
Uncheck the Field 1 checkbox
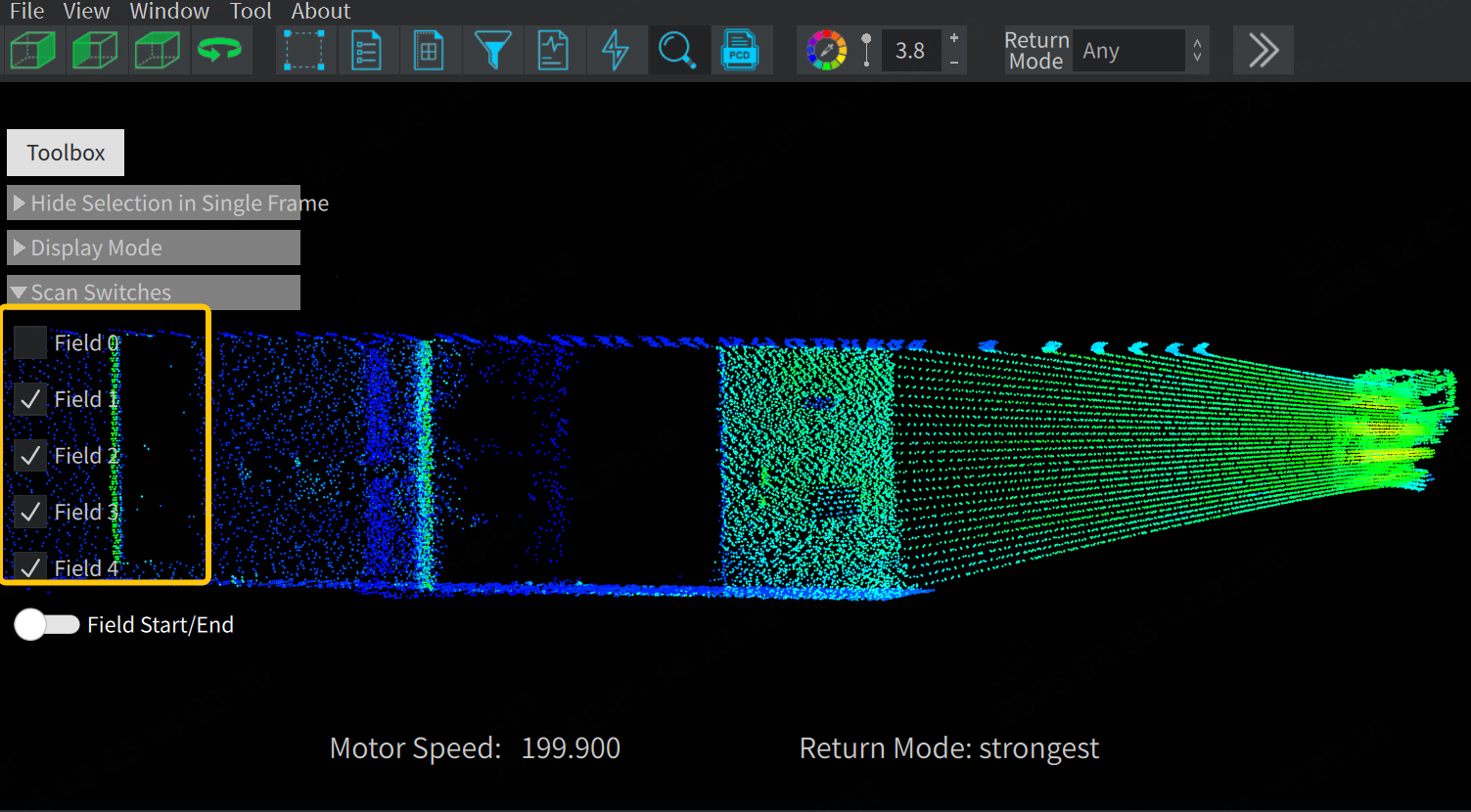[x=30, y=399]
